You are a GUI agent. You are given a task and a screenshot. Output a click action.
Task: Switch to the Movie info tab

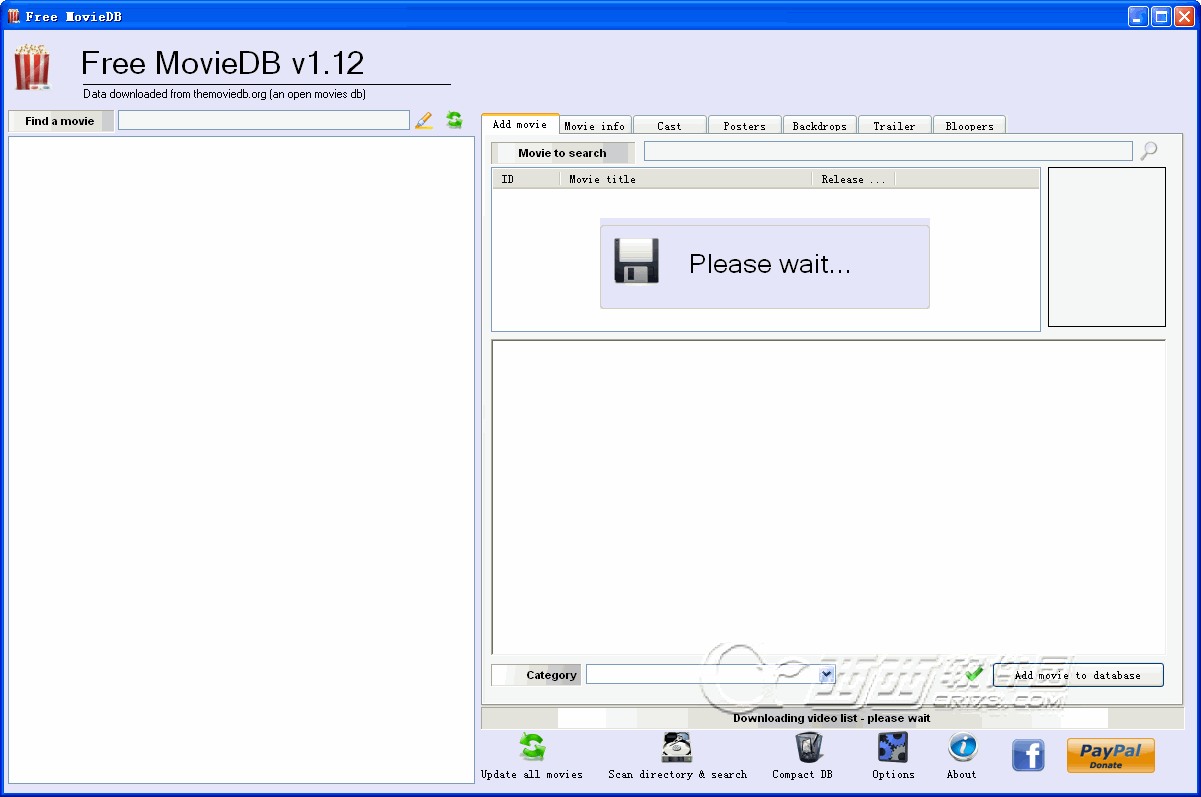pyautogui.click(x=594, y=126)
